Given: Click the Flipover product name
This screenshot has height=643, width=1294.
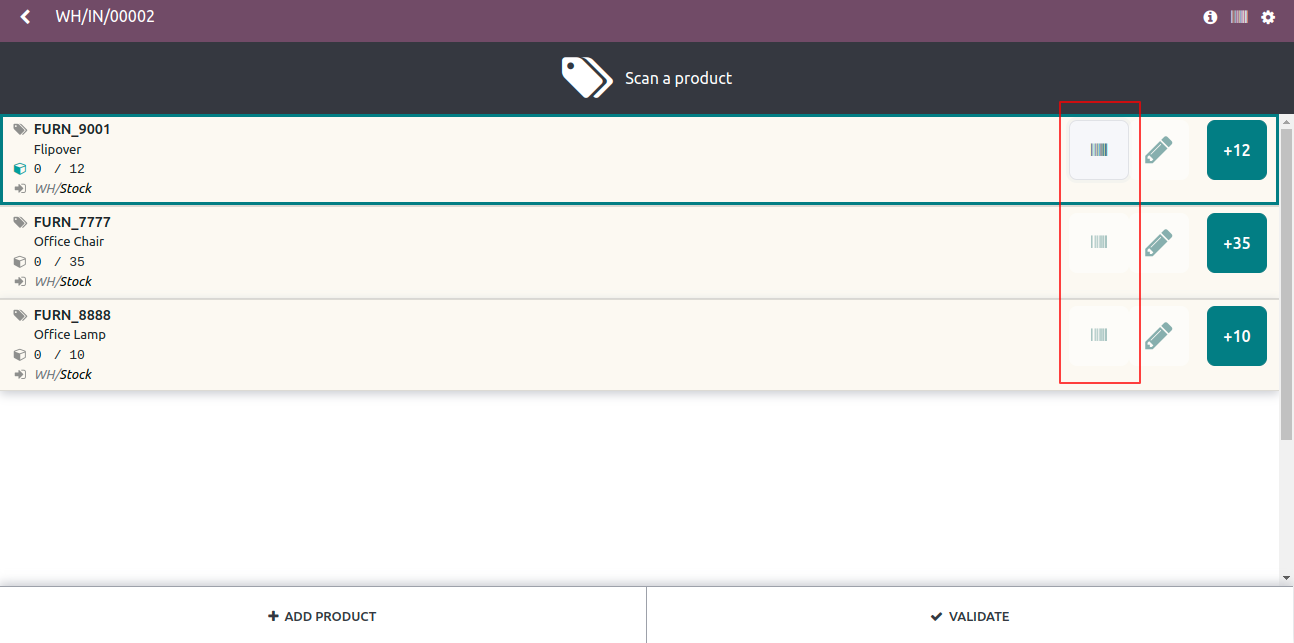Looking at the screenshot, I should [x=58, y=149].
